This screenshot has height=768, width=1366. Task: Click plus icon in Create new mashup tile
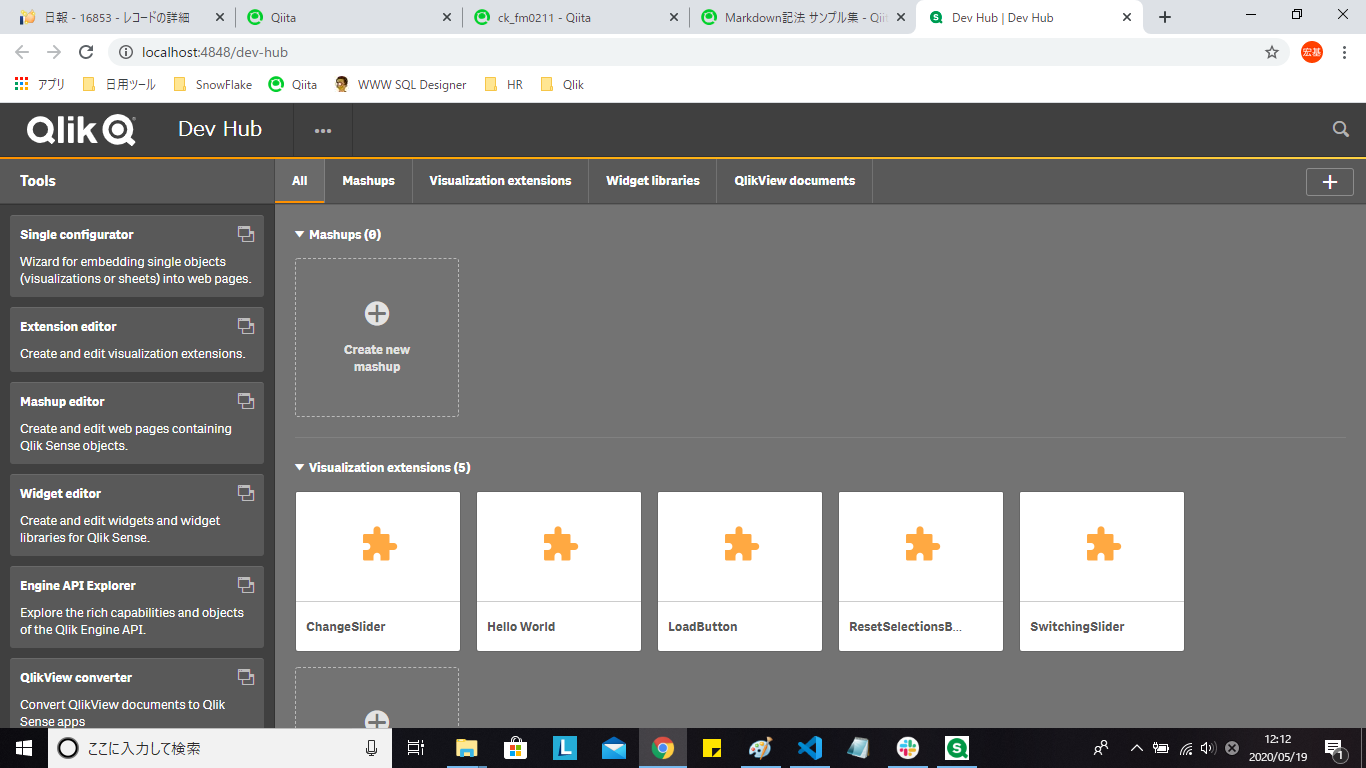pyautogui.click(x=377, y=313)
